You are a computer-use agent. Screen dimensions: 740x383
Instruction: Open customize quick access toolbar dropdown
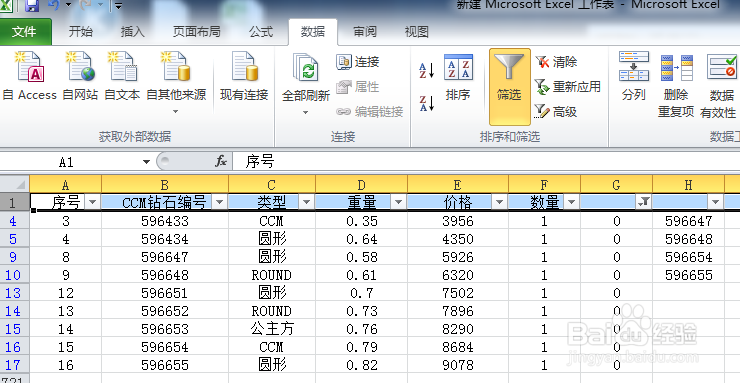pyautogui.click(x=118, y=6)
